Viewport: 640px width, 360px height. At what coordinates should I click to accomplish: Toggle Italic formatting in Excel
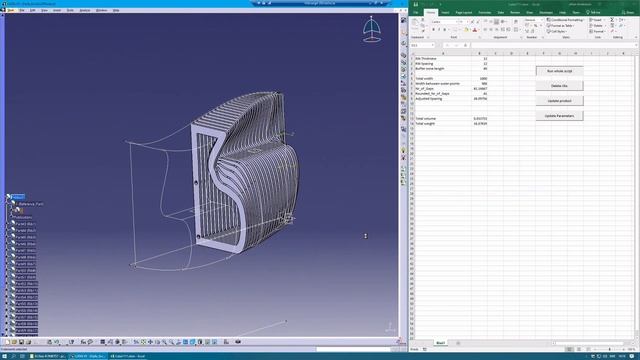tap(439, 29)
